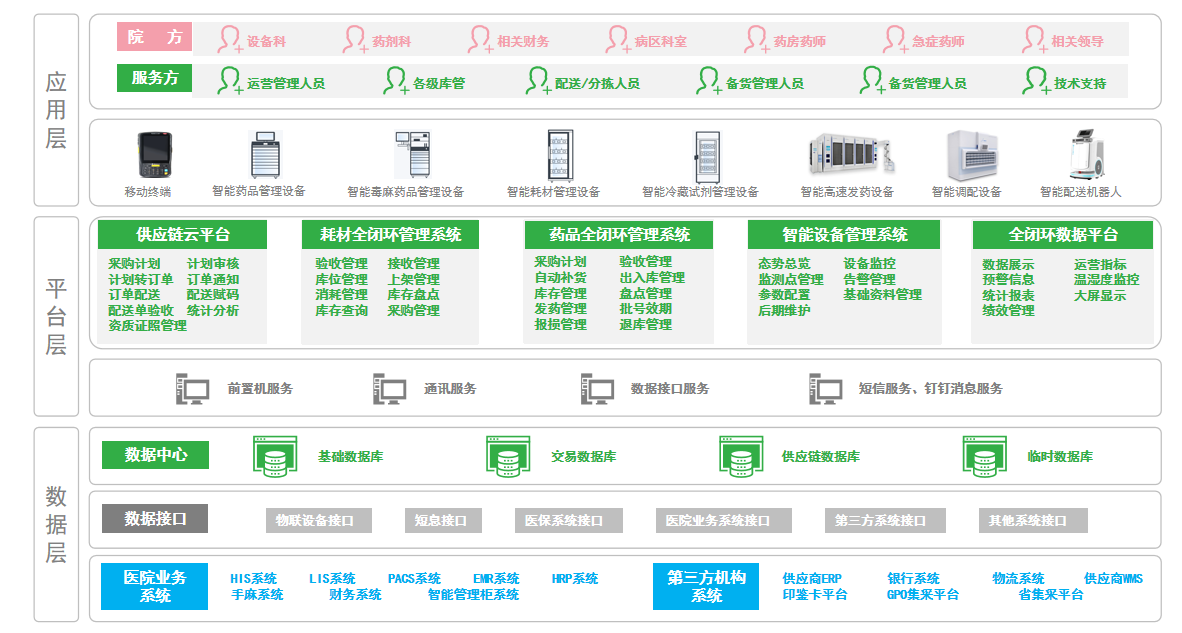
Task: Click the 省集采平台 text
Action: pos(1050,595)
